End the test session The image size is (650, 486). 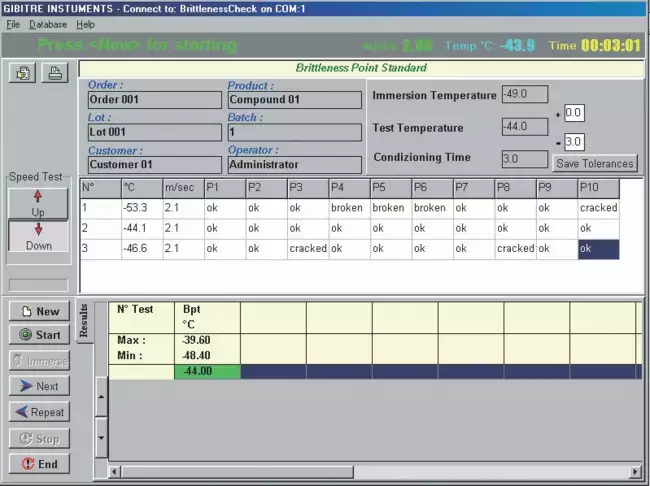tap(39, 464)
